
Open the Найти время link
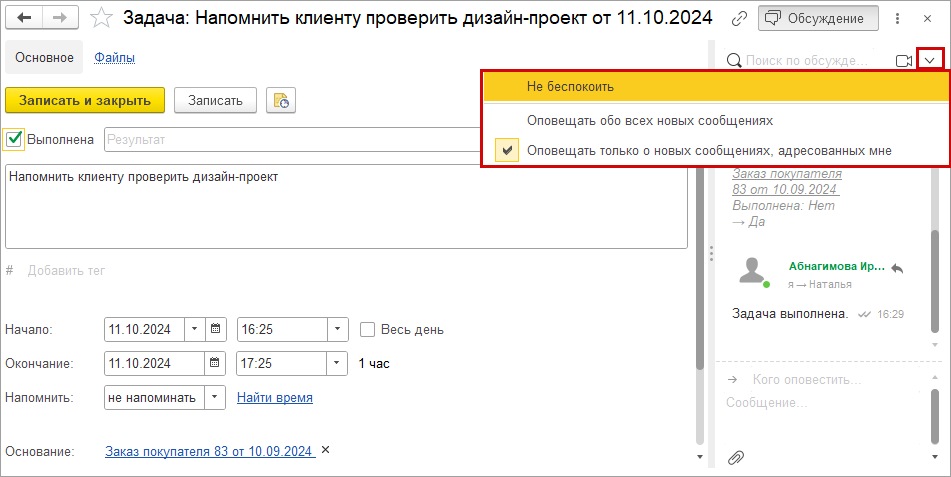(275, 397)
